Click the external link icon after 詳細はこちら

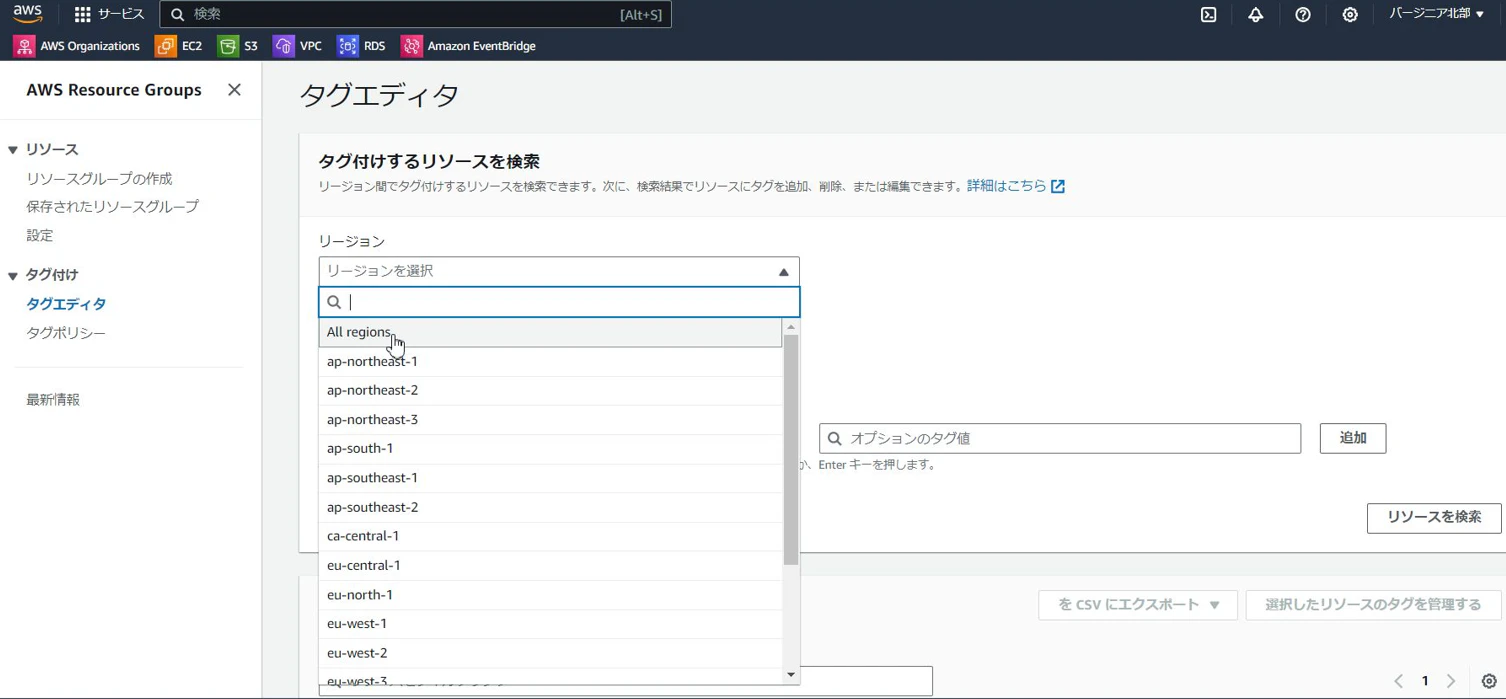click(1058, 186)
